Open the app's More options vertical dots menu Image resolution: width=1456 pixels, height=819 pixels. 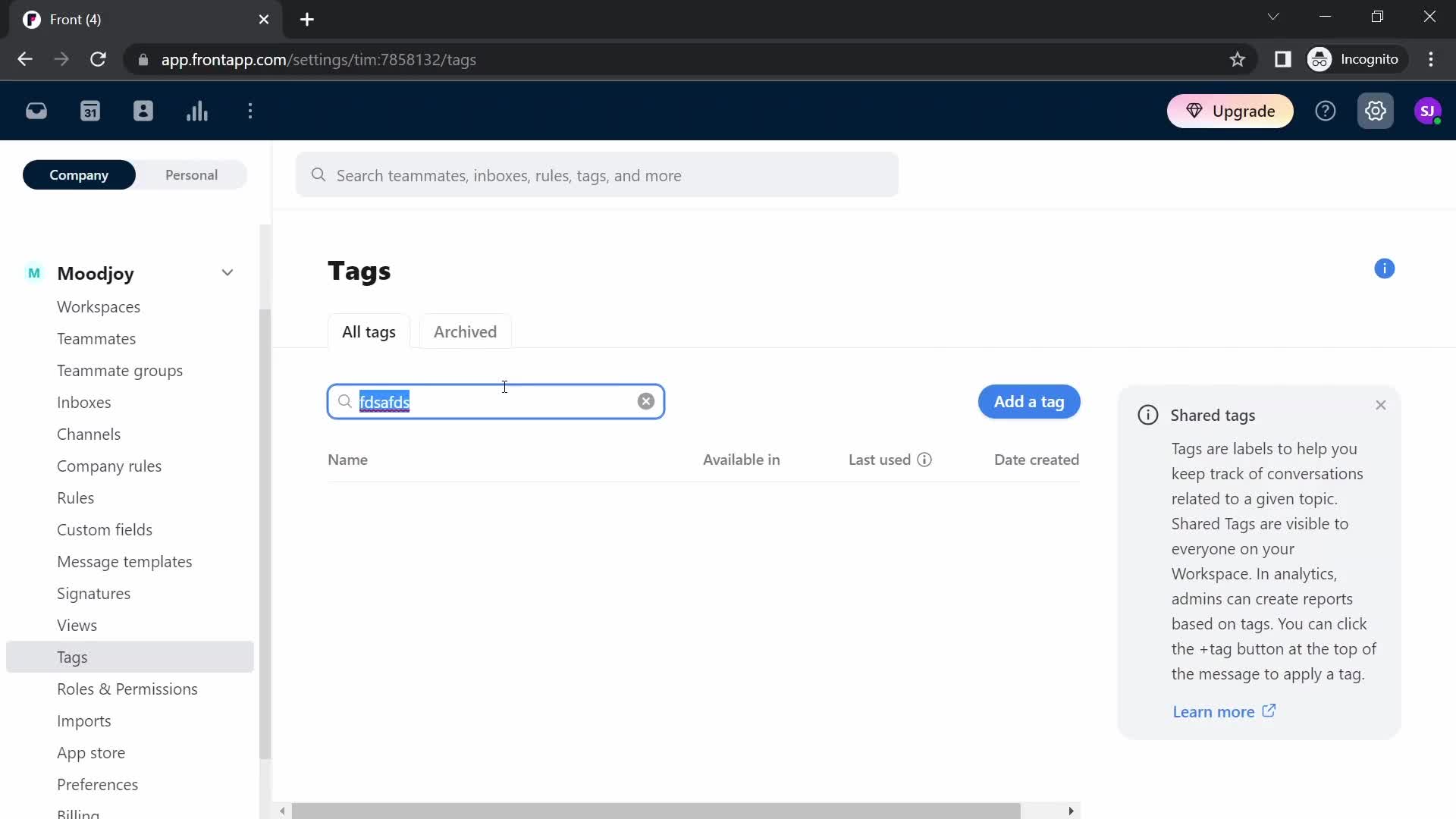coord(250,111)
